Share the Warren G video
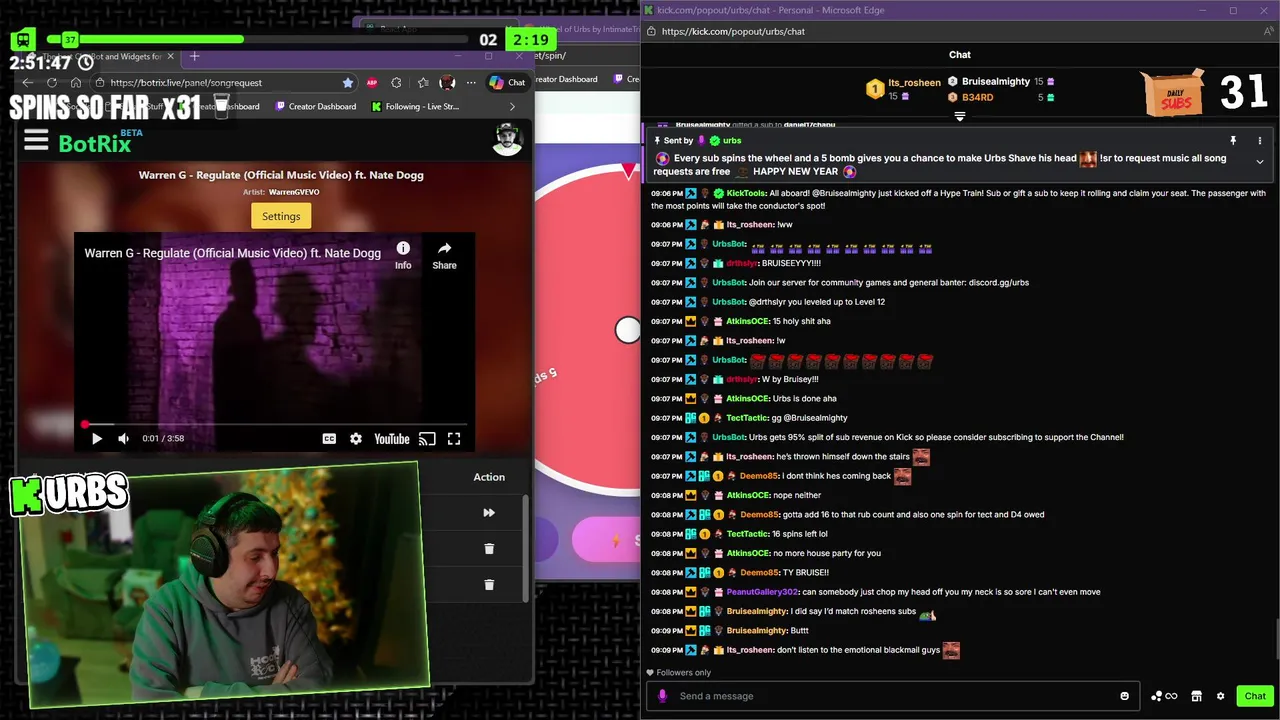This screenshot has height=720, width=1280. 444,255
